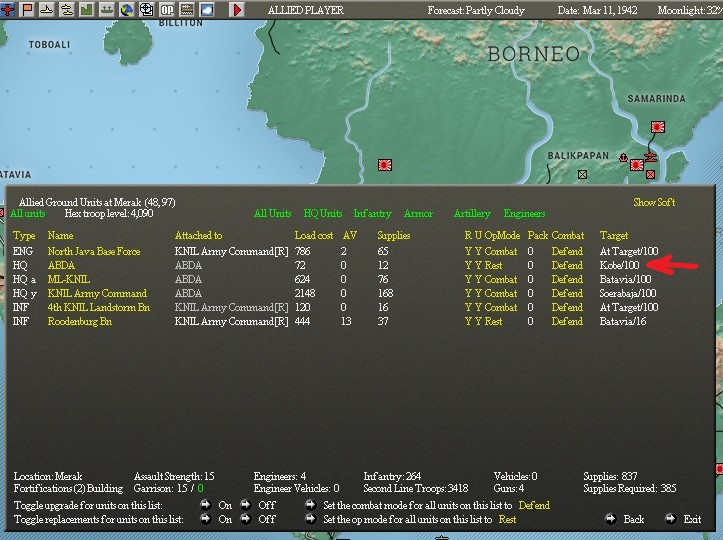The image size is (723, 540).
Task: Open the flag icon in the top toolbar
Action: [28, 9]
